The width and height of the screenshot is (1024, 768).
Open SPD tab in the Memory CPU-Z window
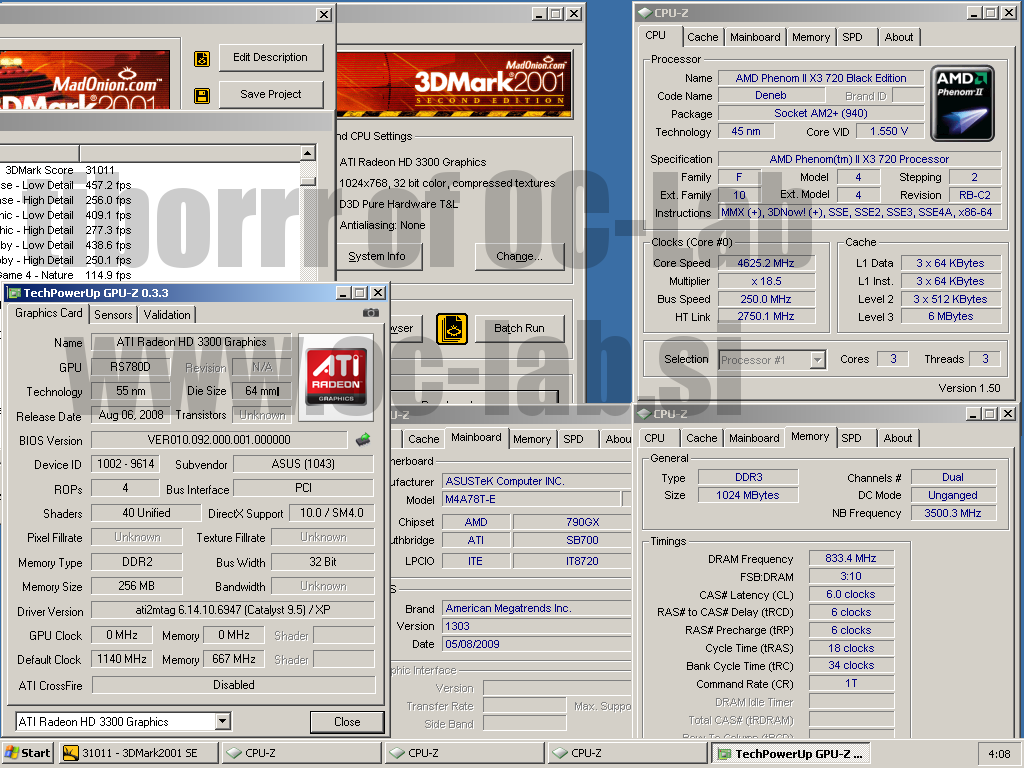point(851,438)
